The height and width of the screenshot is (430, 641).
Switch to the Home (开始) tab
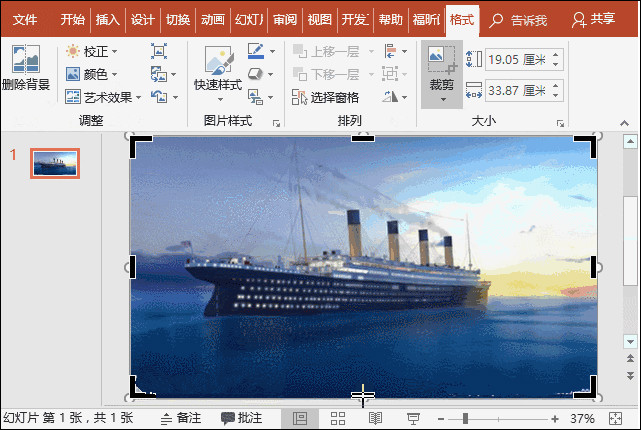(x=72, y=19)
